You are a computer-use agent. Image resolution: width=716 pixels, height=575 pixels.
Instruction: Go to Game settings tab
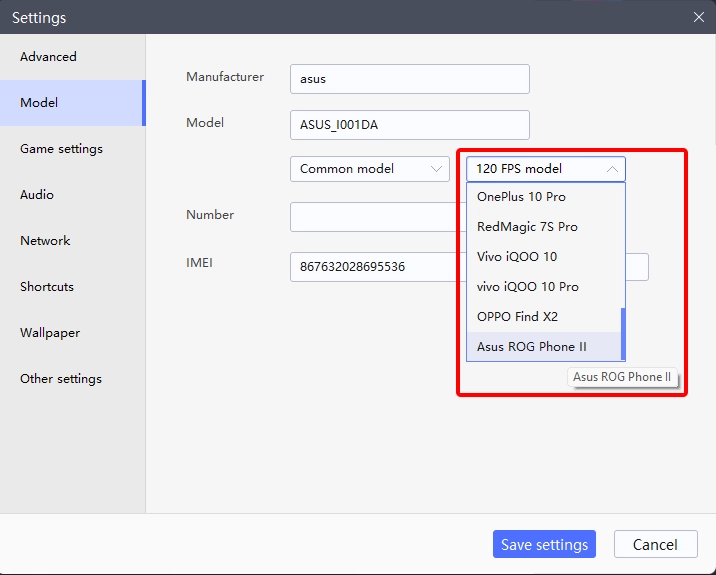73,149
